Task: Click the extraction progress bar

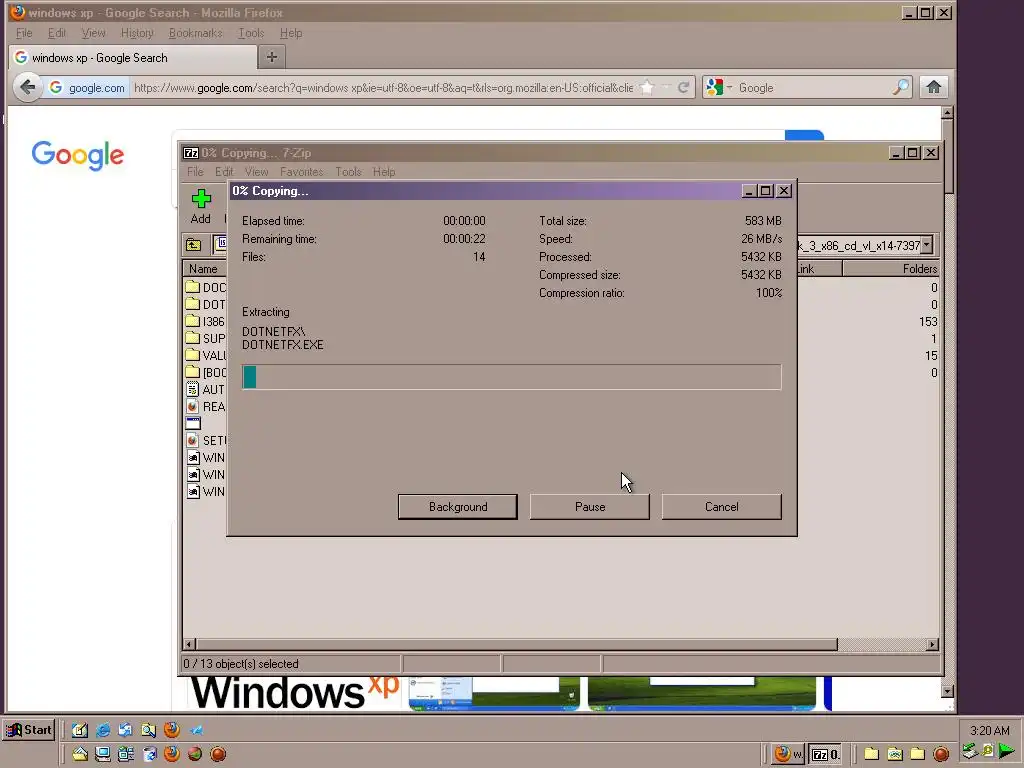Action: click(x=511, y=377)
